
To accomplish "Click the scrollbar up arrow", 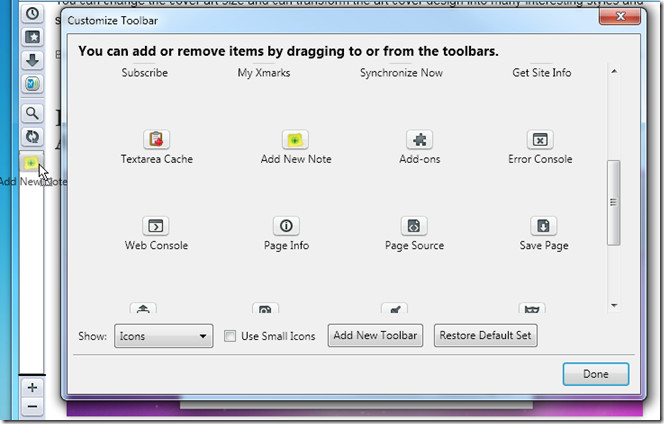I will (614, 71).
